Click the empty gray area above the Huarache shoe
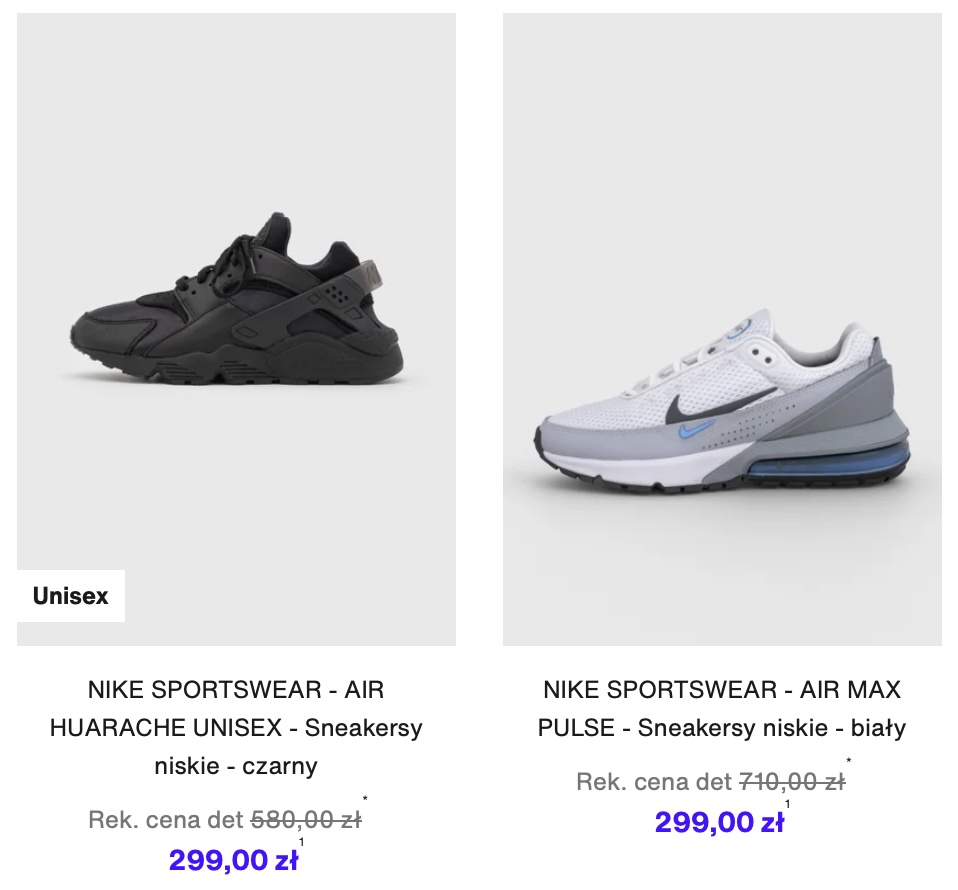Viewport: 958px width, 890px height. pyautogui.click(x=236, y=110)
